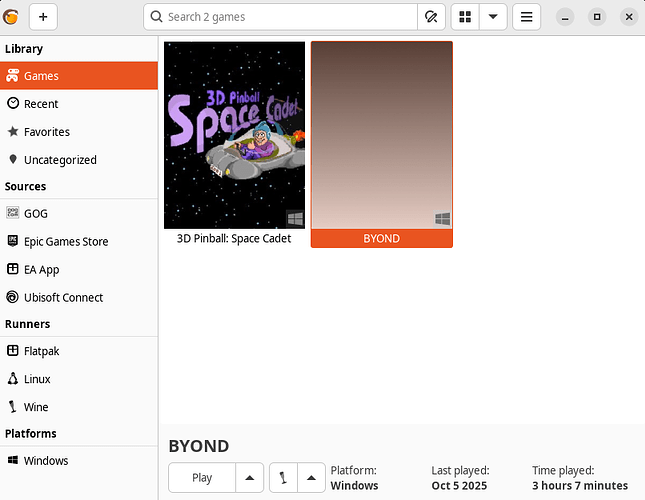Click the Wine glass runner button
The height and width of the screenshot is (500, 645).
[283, 478]
